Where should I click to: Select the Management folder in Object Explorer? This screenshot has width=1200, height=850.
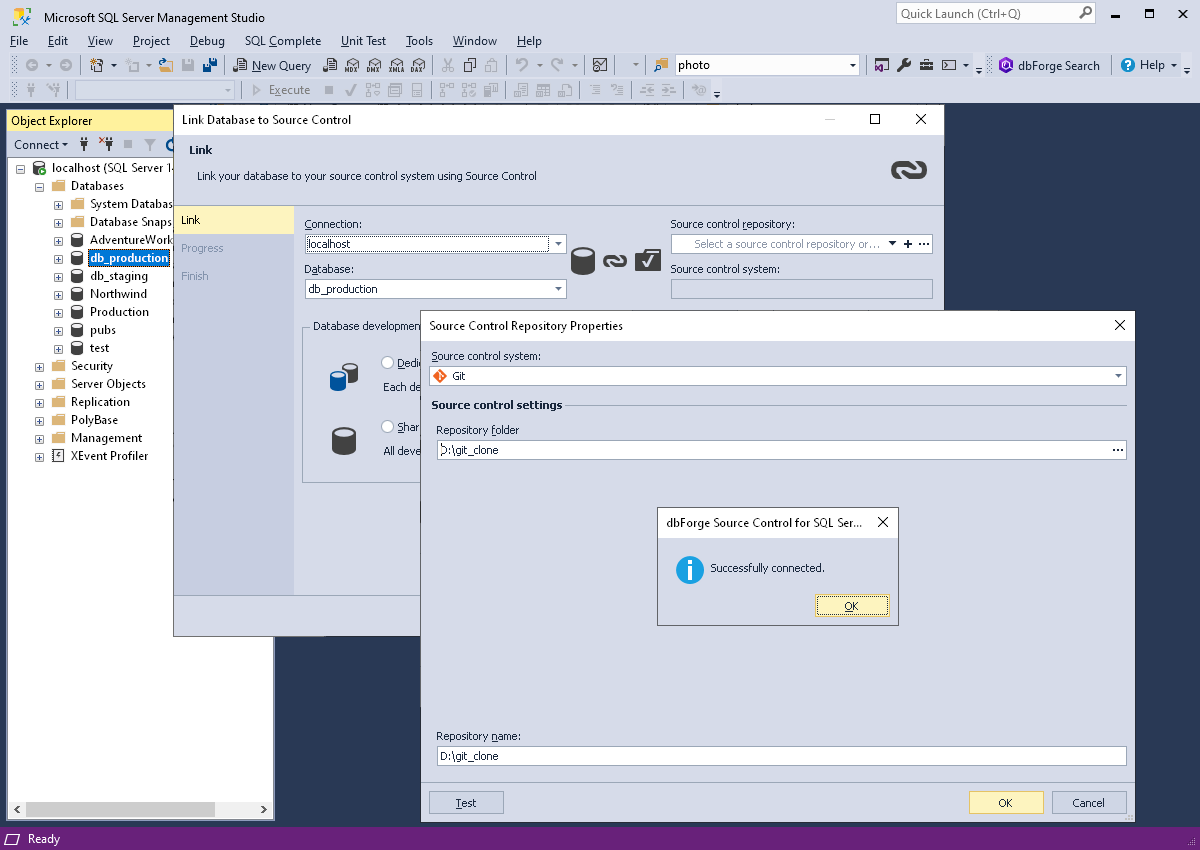pyautogui.click(x=106, y=438)
